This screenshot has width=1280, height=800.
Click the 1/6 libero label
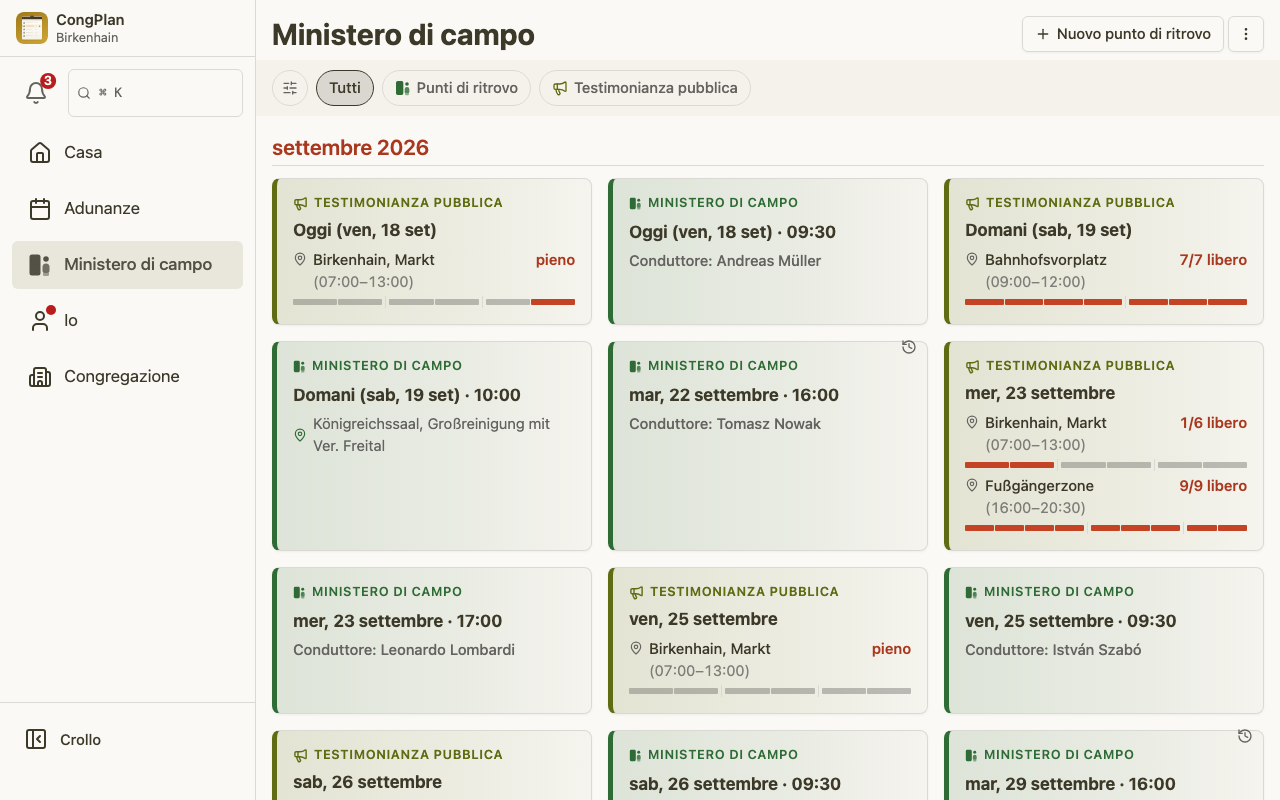point(1213,423)
